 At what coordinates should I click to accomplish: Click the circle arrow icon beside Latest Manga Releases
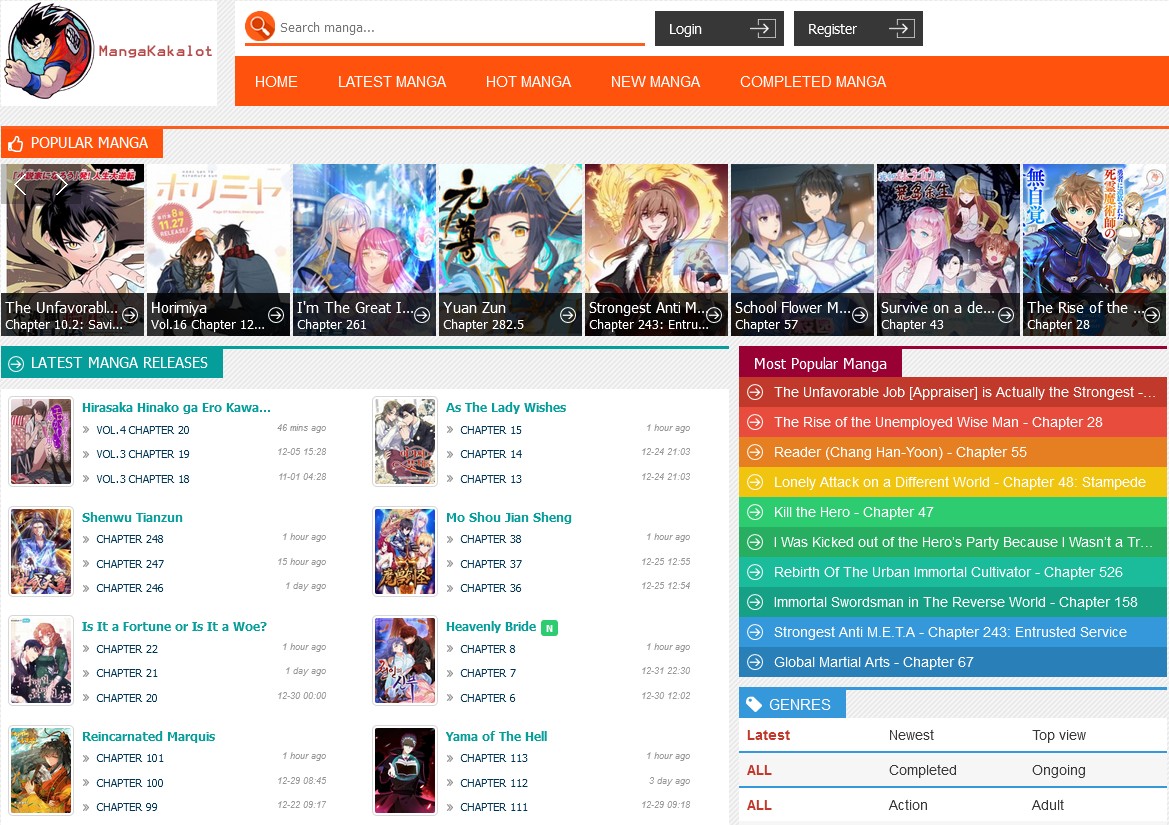pos(16,364)
